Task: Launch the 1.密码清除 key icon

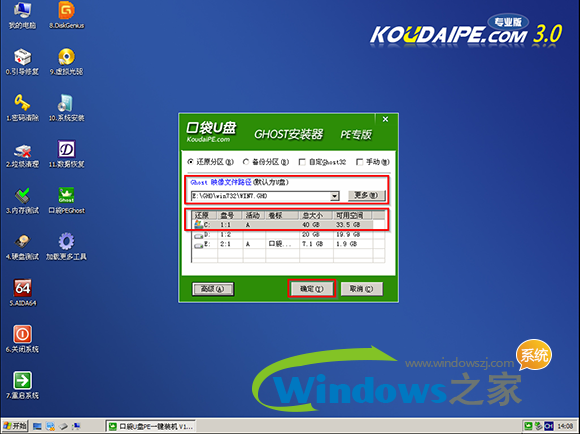Action: click(22, 108)
